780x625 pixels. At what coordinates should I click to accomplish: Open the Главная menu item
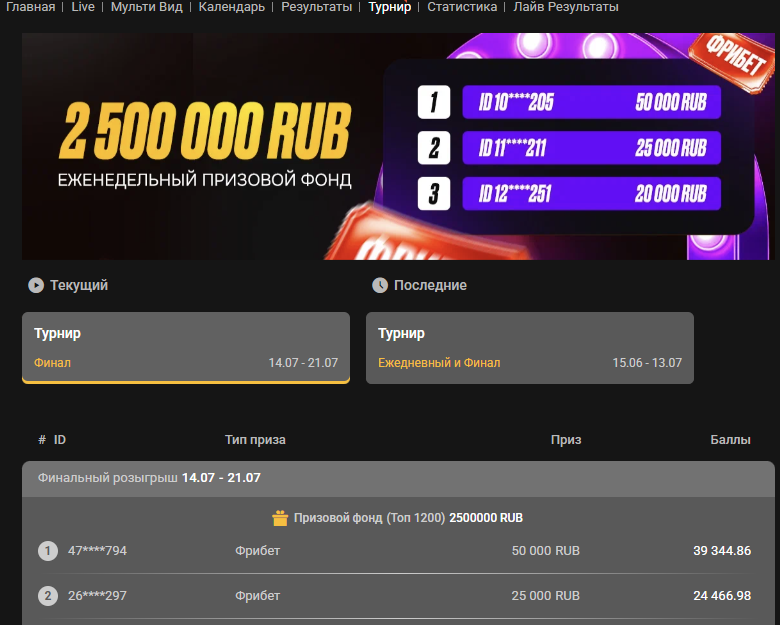pyautogui.click(x=30, y=7)
